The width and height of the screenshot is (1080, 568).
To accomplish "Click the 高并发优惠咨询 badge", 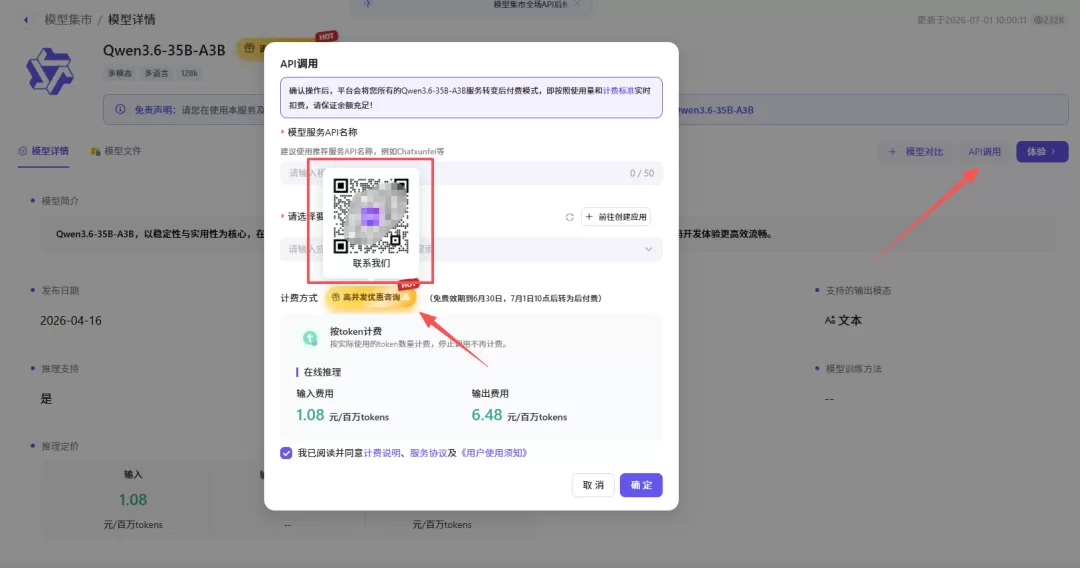I will click(371, 297).
